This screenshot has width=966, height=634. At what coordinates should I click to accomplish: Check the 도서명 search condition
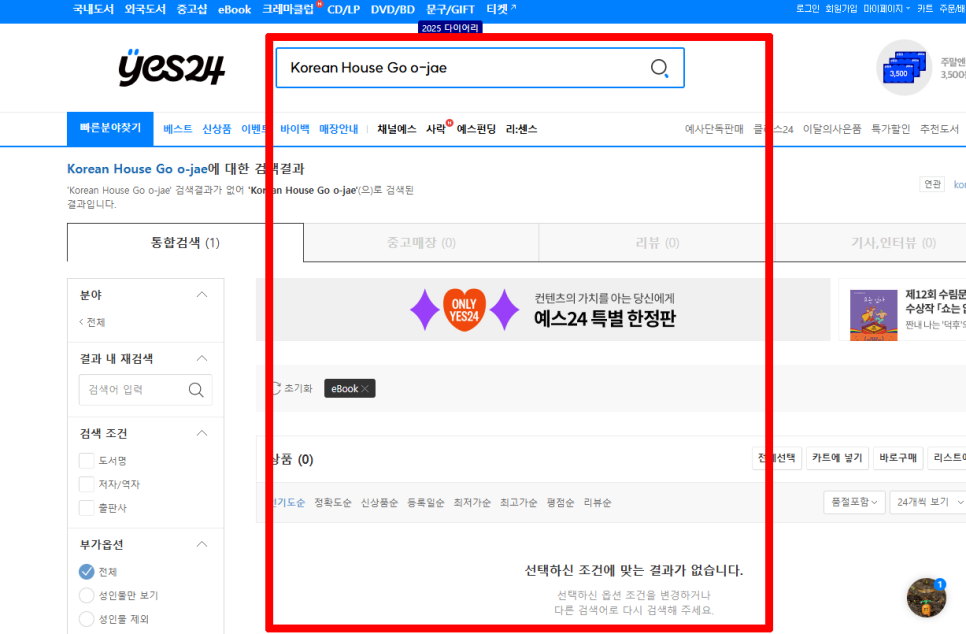87,460
